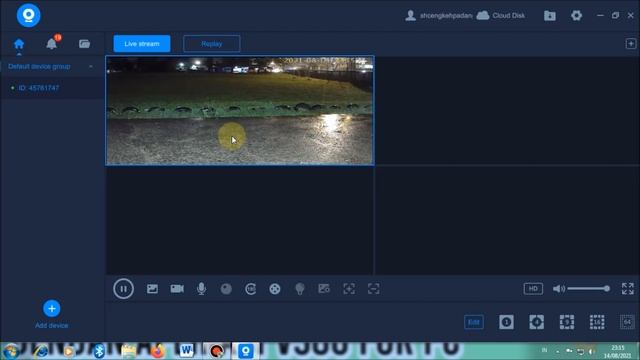The width and height of the screenshot is (640, 360).
Task: Start video recording with camera icon
Action: (177, 289)
